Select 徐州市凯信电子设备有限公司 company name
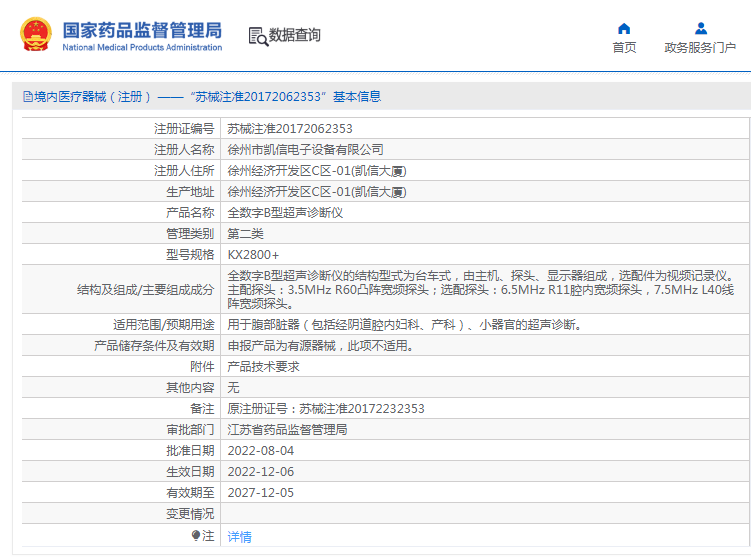Image resolution: width=751 pixels, height=560 pixels. (305, 149)
